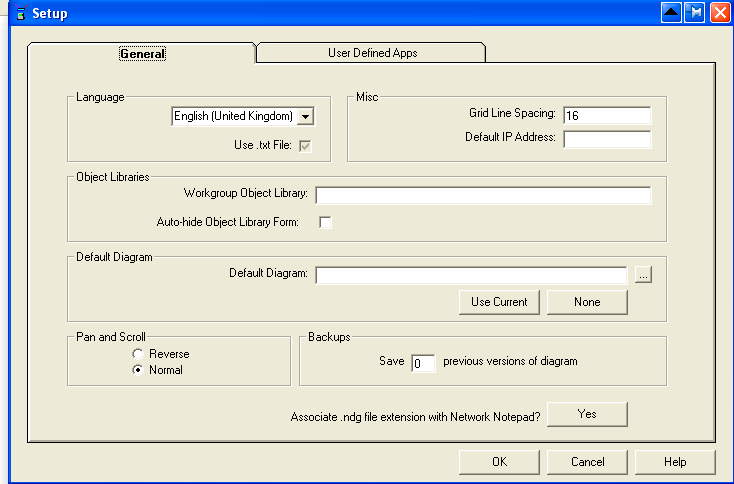Toggle the Use .txt File checkbox
This screenshot has height=484, width=734.
[x=305, y=146]
